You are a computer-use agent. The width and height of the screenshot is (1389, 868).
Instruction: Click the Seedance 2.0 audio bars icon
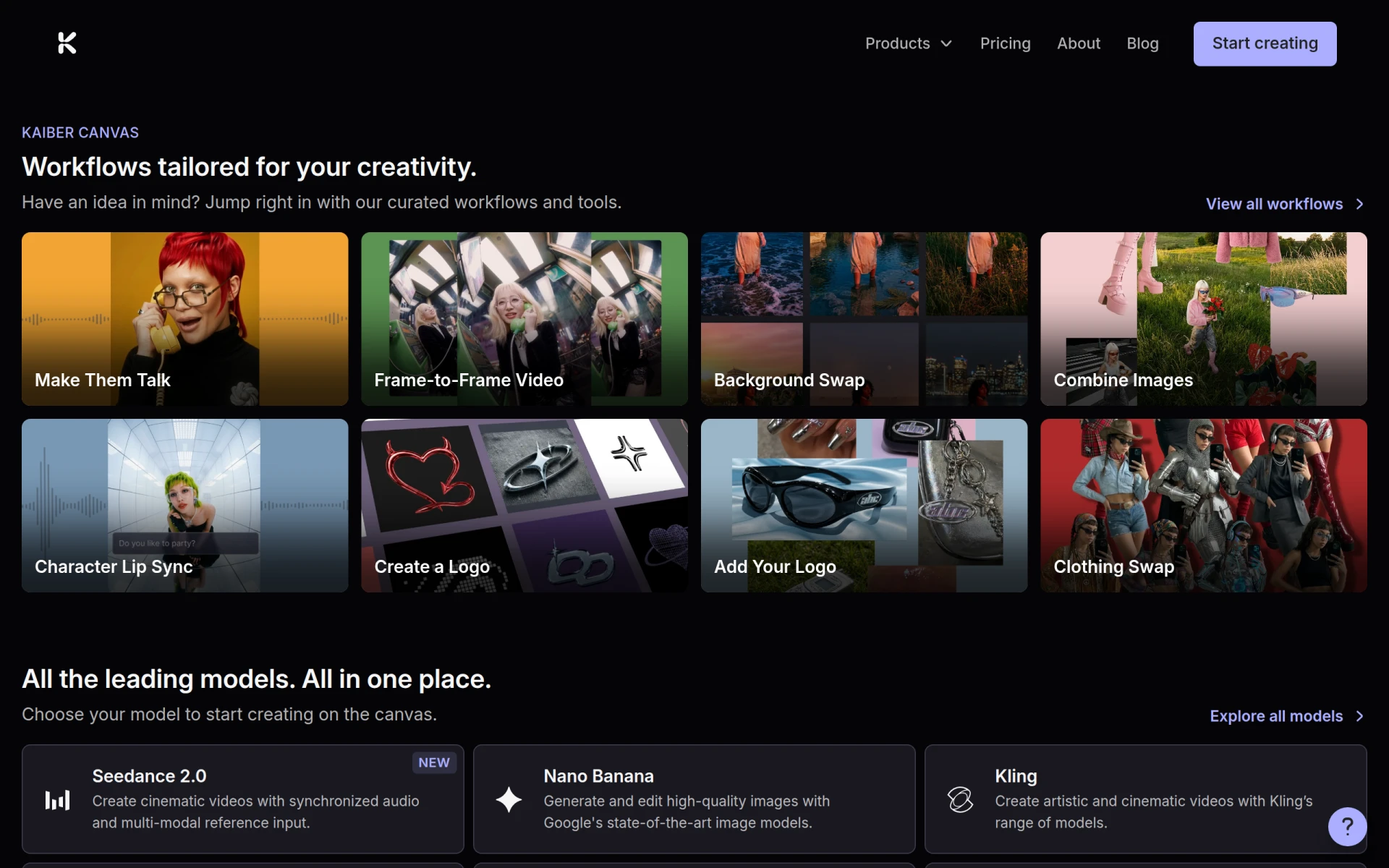tap(57, 799)
